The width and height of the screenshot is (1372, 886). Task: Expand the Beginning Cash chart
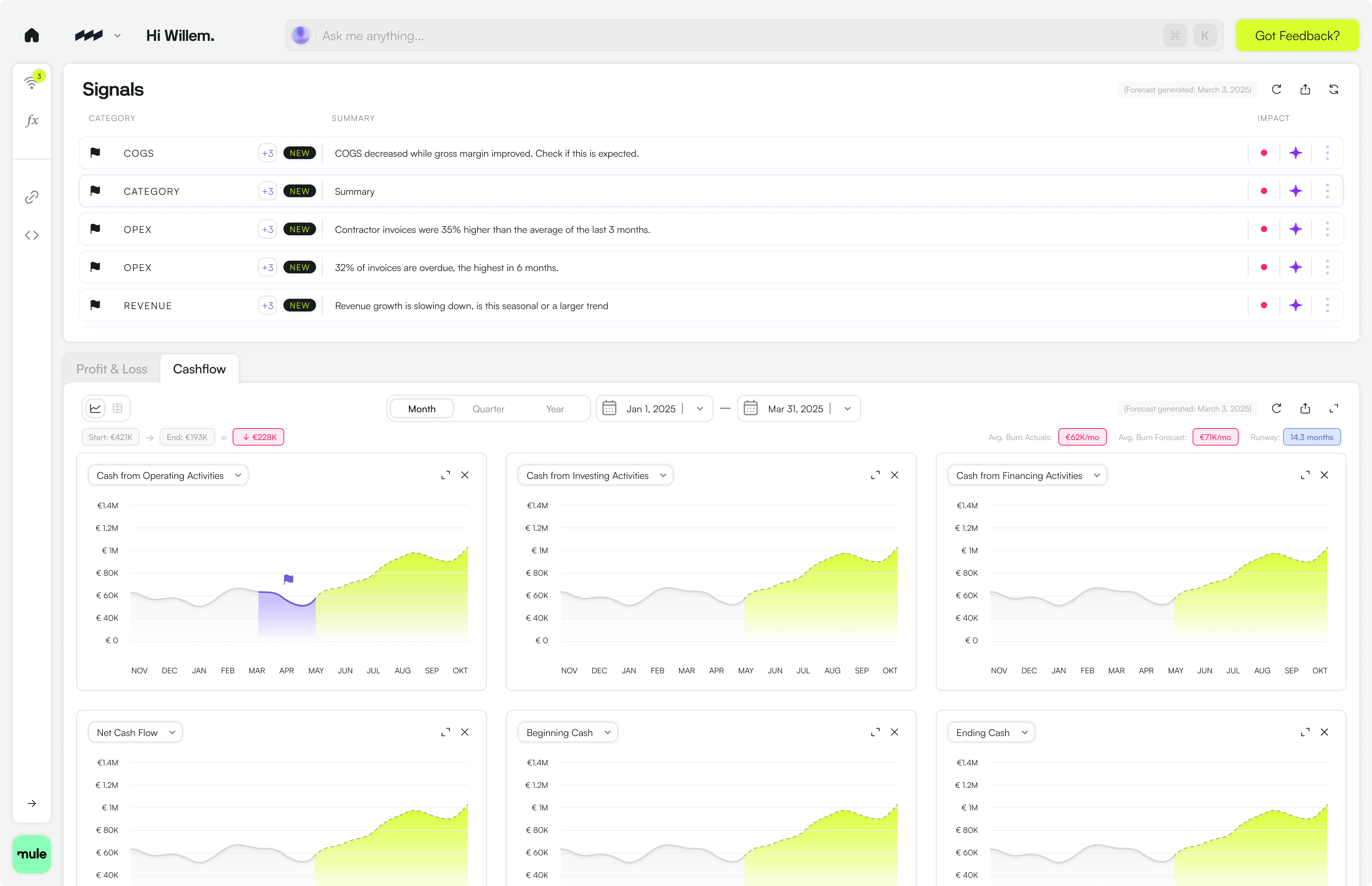coord(875,732)
